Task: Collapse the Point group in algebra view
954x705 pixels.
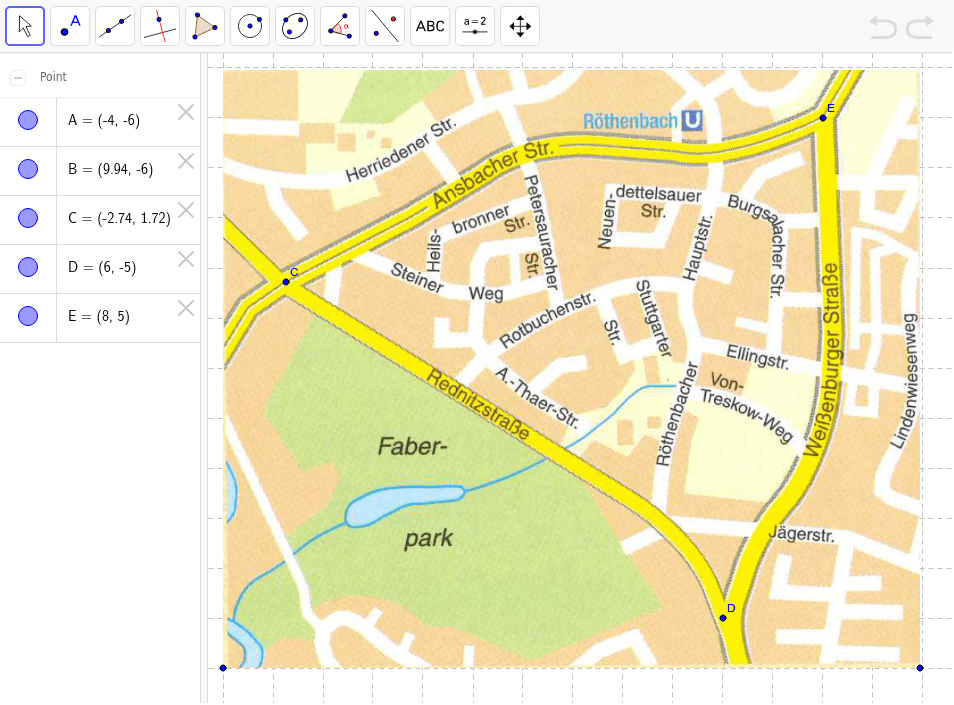Action: (x=18, y=77)
